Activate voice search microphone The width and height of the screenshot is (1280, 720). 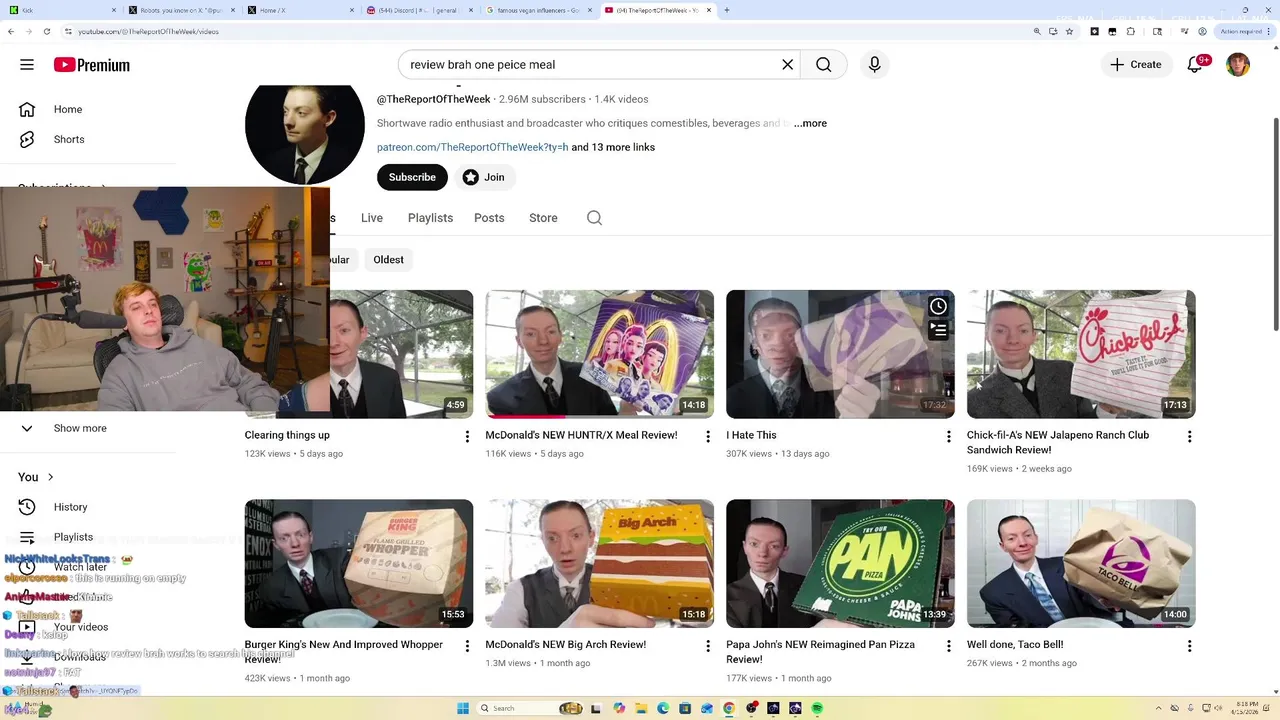875,65
